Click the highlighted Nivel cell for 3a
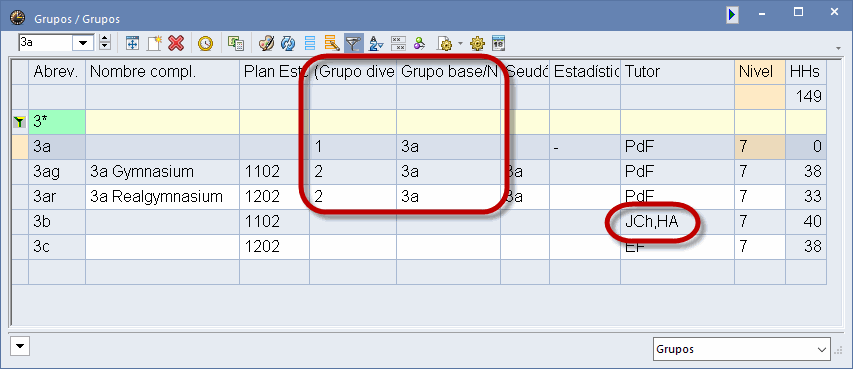 click(759, 147)
